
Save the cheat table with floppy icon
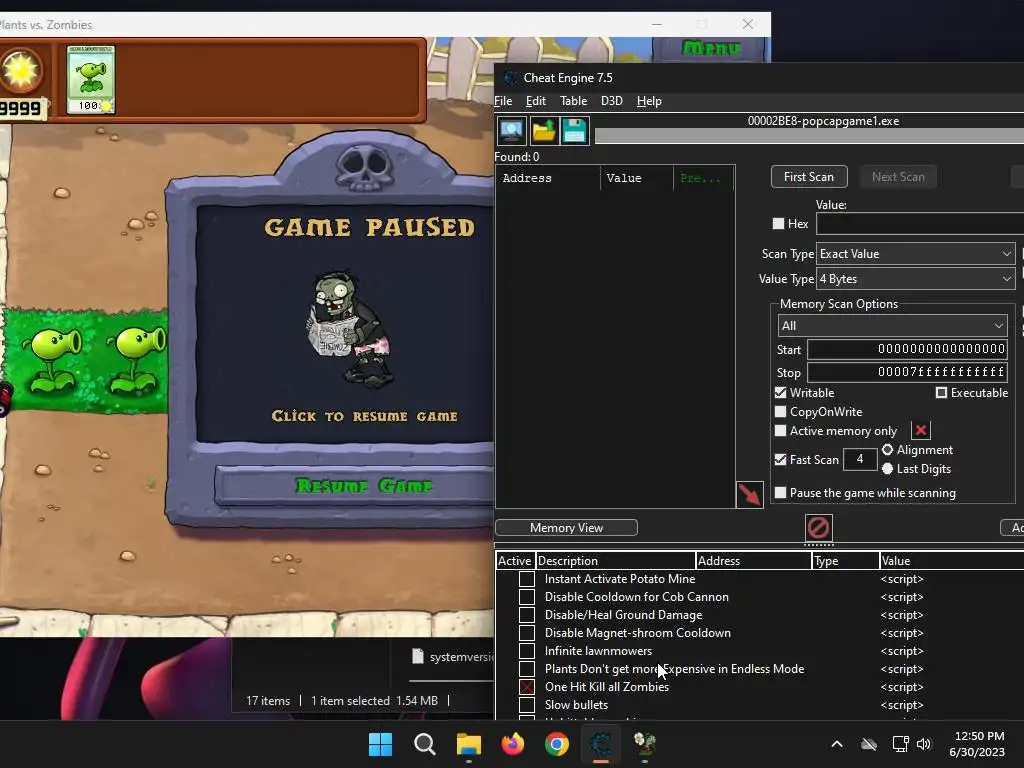point(575,131)
